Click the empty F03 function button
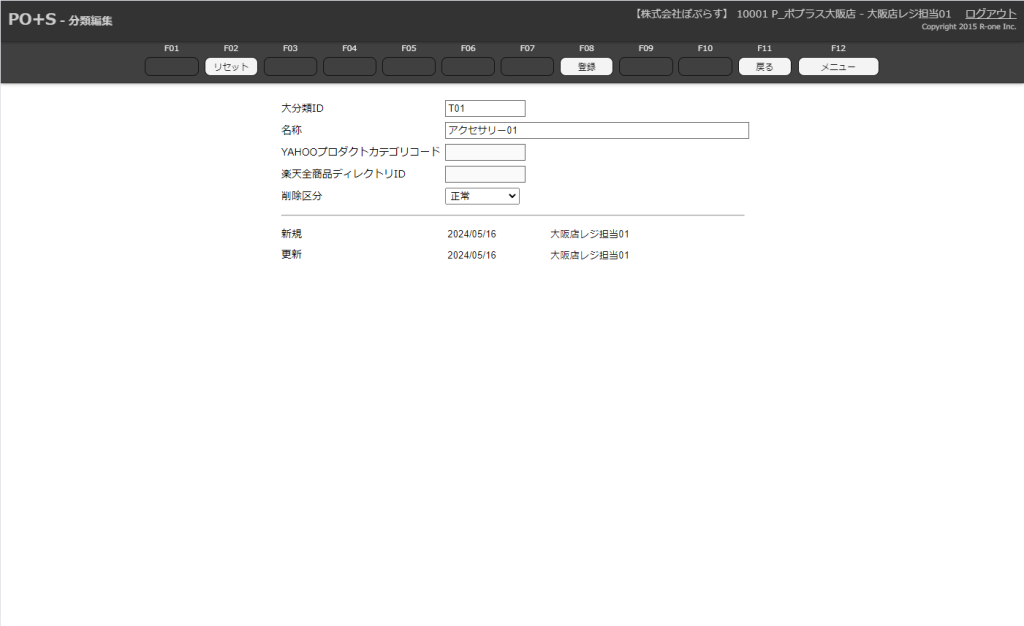The width and height of the screenshot is (1024, 626). coord(290,67)
